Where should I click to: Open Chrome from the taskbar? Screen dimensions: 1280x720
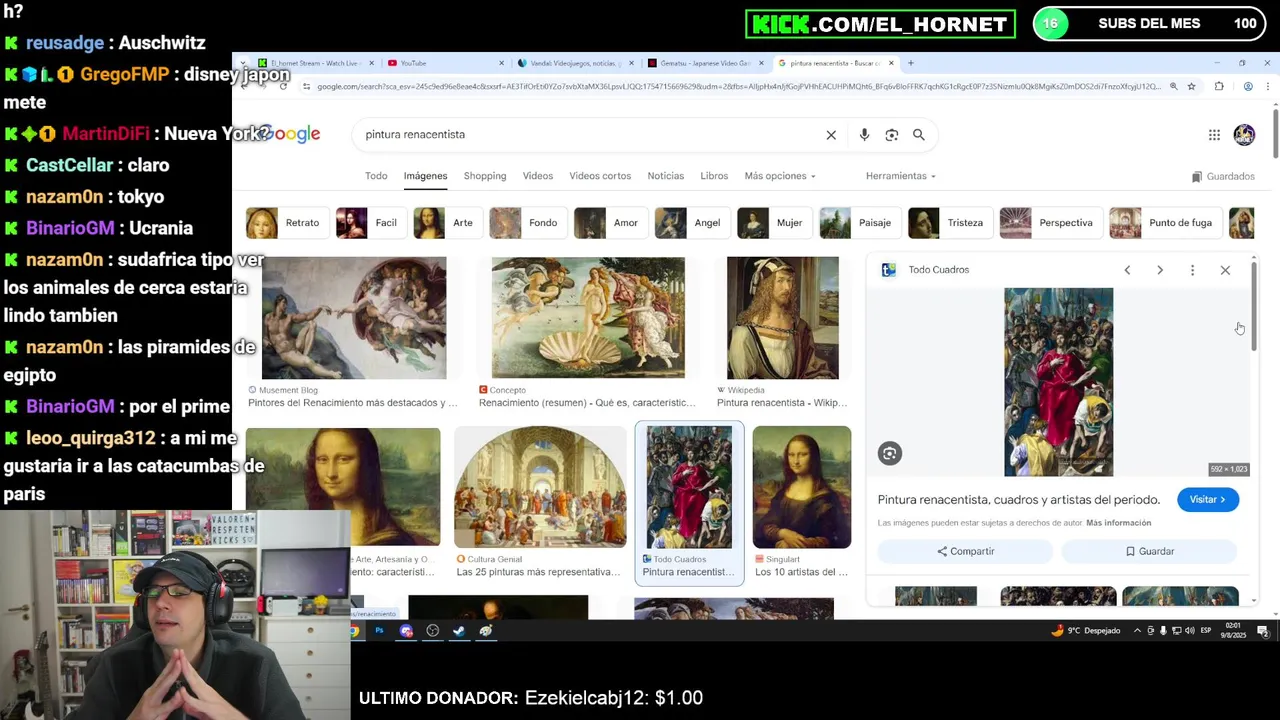(x=354, y=631)
